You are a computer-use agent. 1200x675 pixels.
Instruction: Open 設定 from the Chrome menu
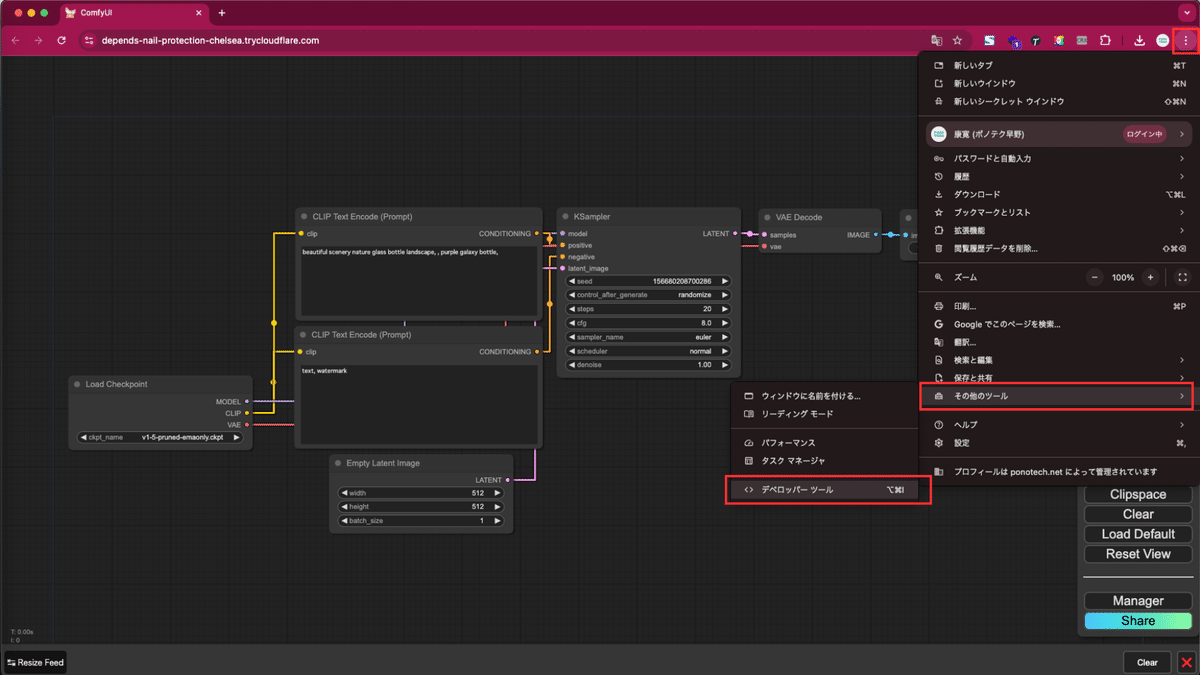pyautogui.click(x=1059, y=443)
